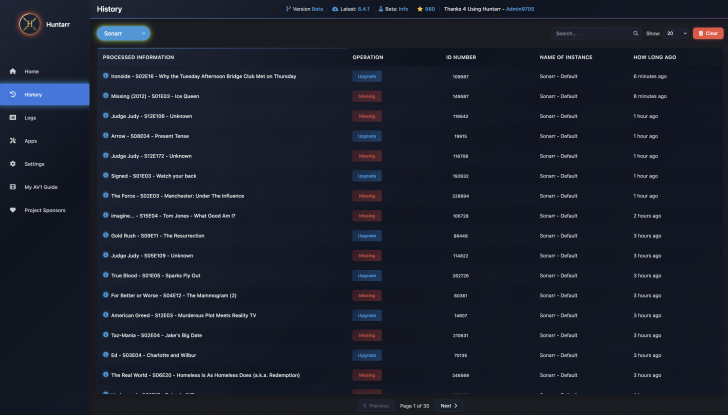Click info icon for The Force row
Viewport: 728px width, 415px height.
[105, 195]
